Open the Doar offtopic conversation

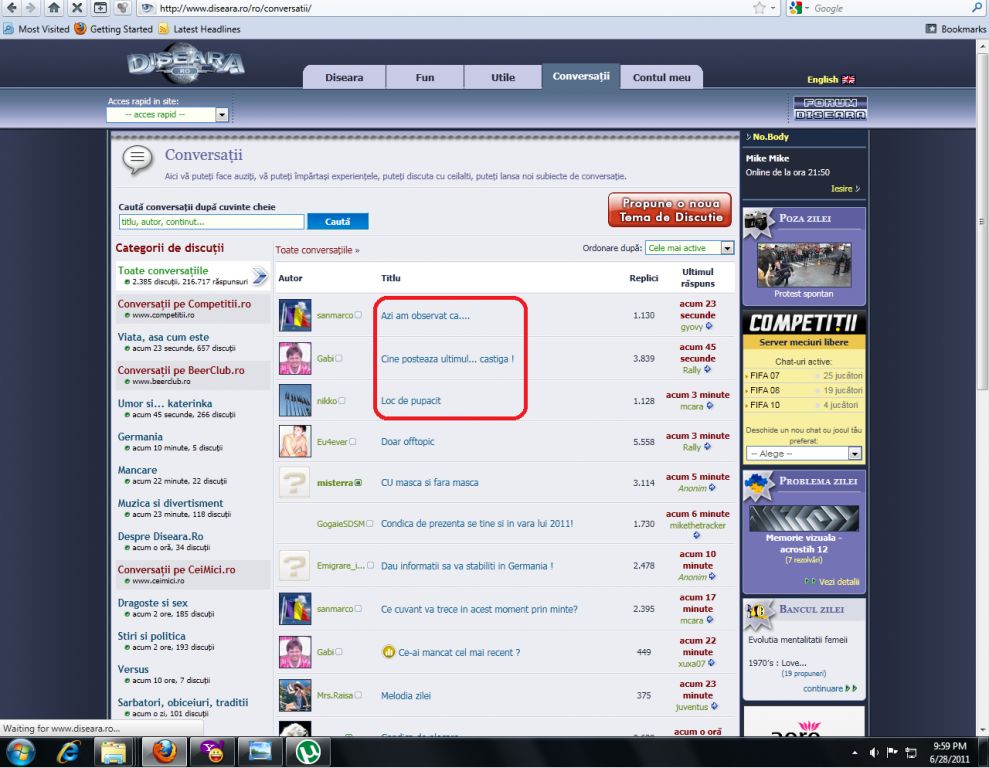click(407, 441)
